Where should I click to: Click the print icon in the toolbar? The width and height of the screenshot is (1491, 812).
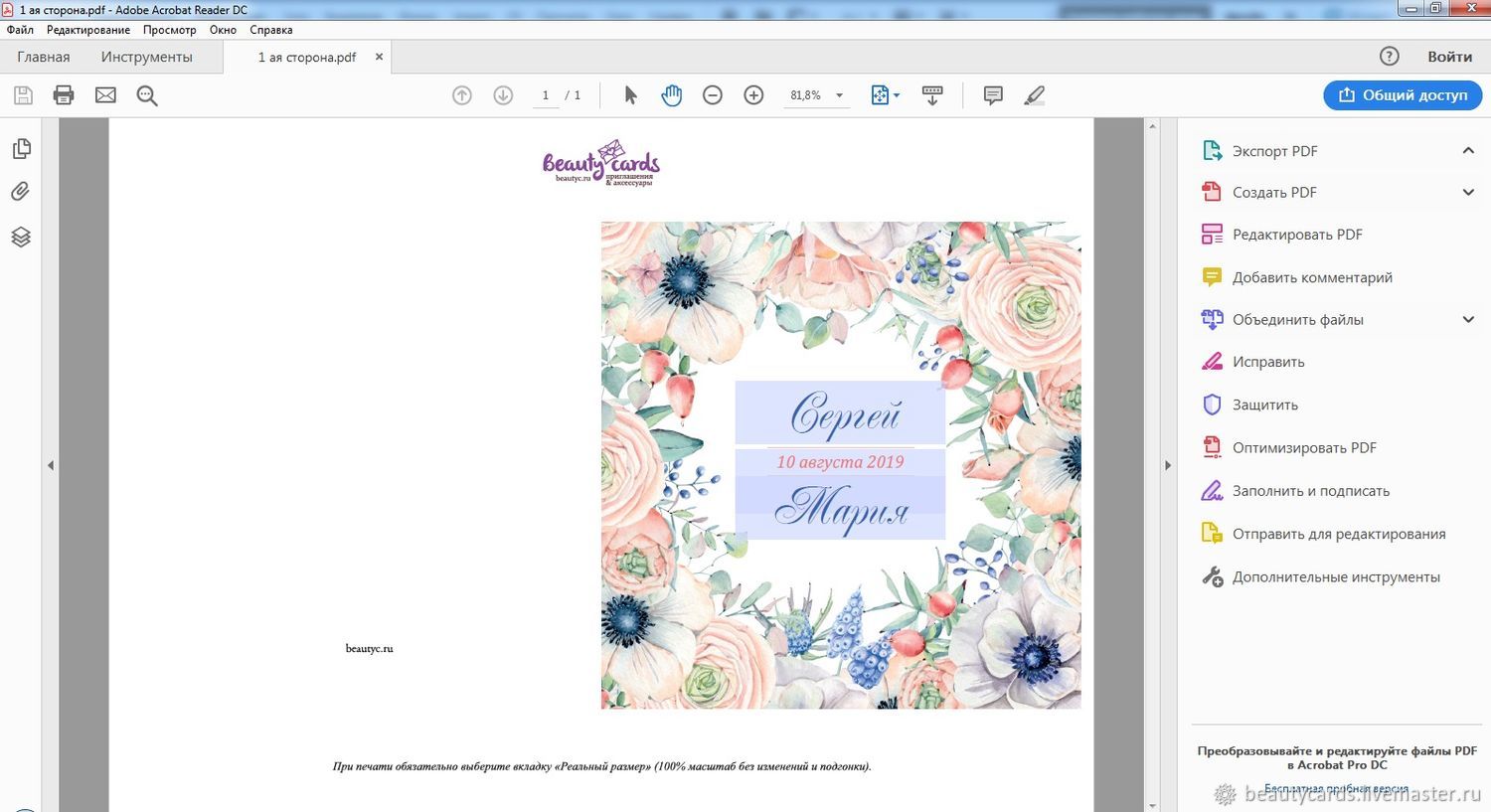(64, 95)
